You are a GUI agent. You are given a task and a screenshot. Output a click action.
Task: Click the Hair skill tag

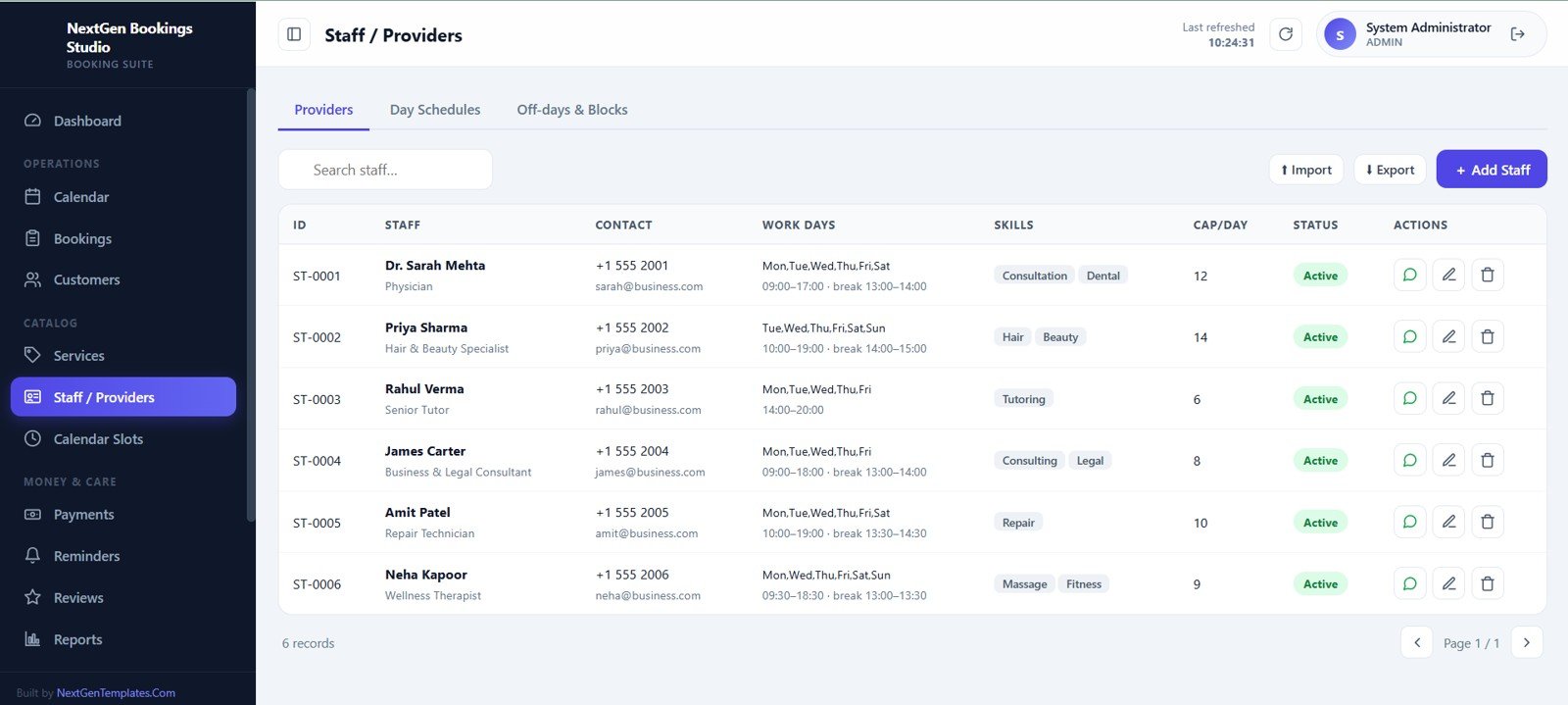point(1012,337)
